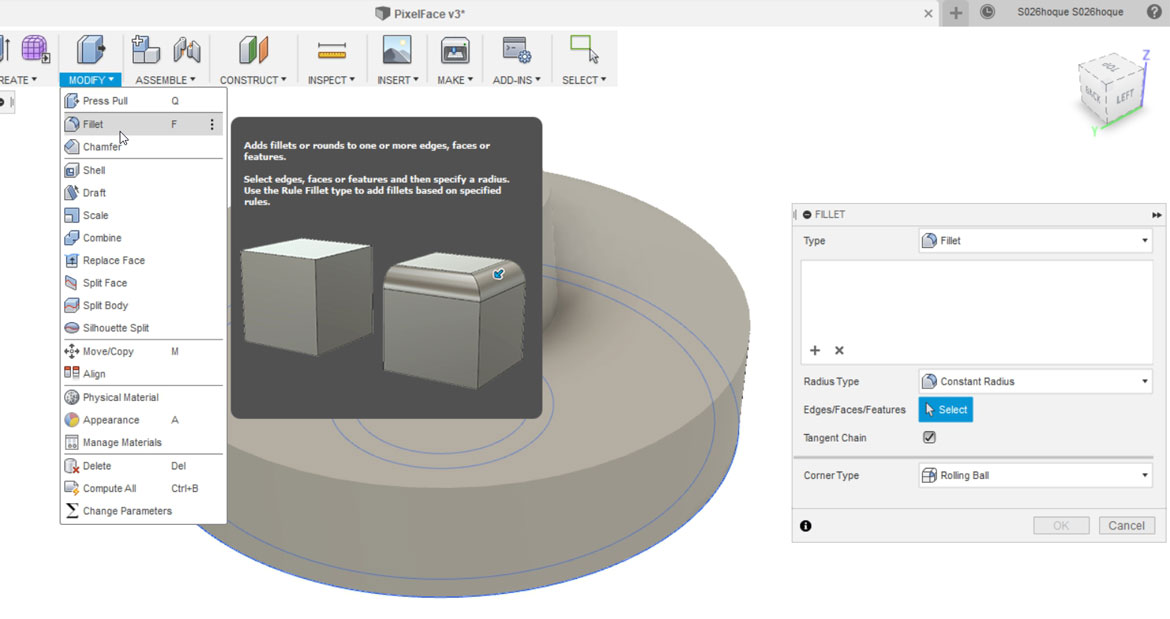Open job status clock icon
The height and width of the screenshot is (619, 1170).
pyautogui.click(x=987, y=12)
